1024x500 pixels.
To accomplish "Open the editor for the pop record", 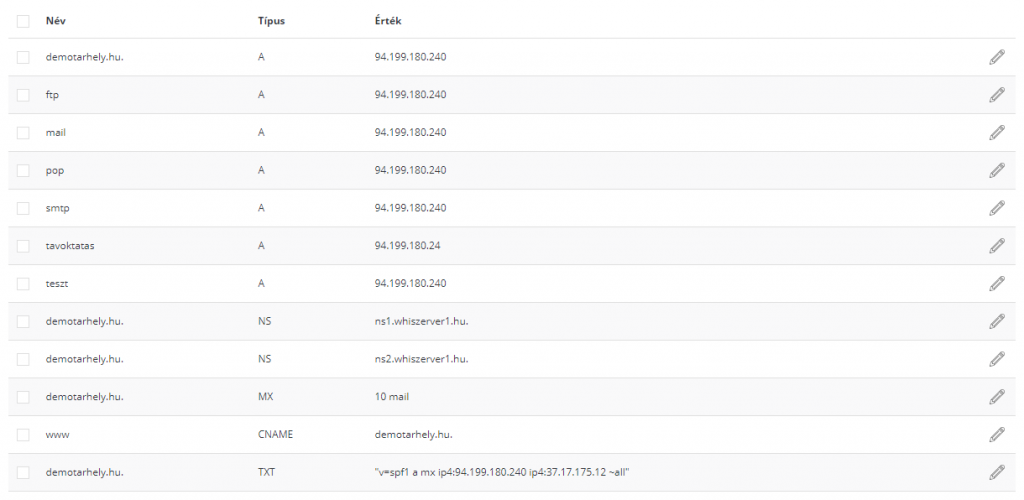I will click(x=996, y=170).
